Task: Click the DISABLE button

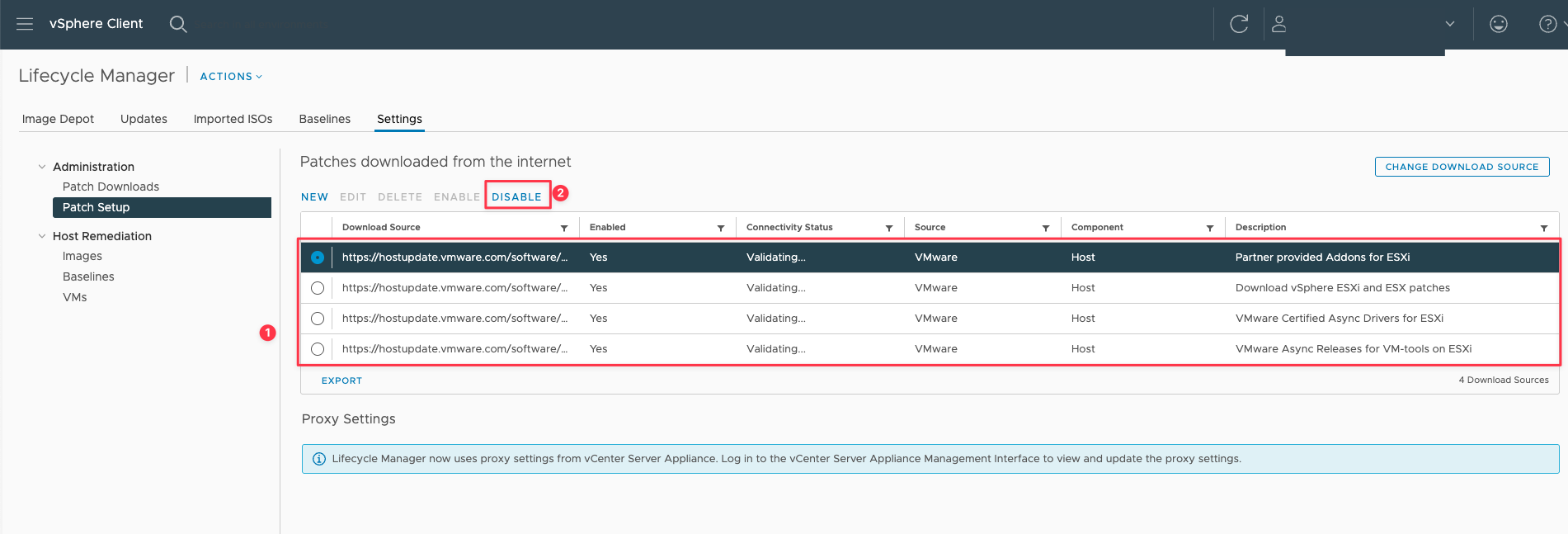Action: 516,197
